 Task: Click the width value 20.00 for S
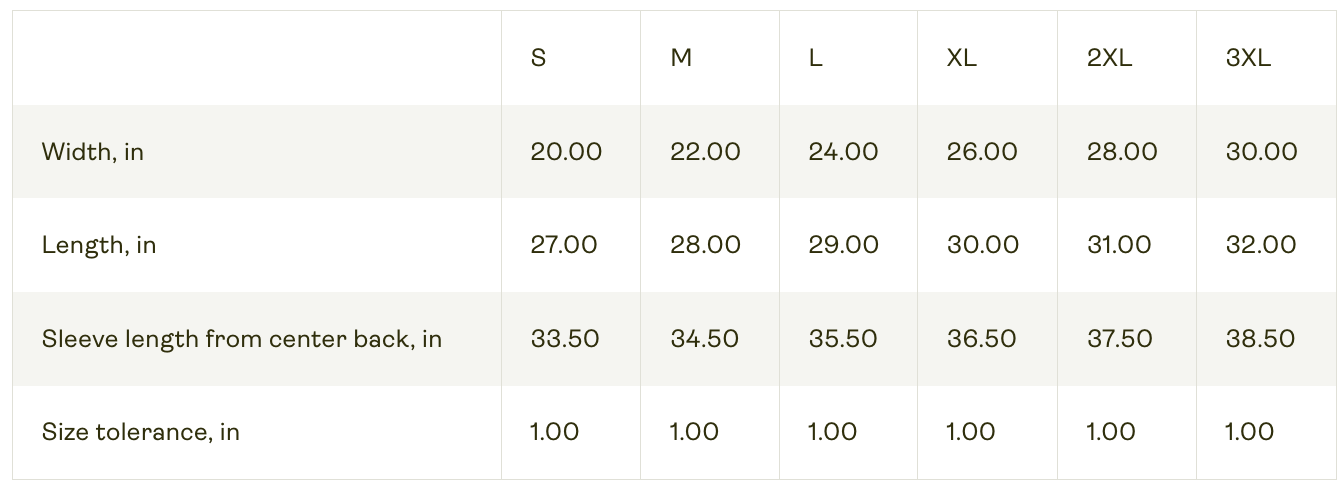[x=566, y=152]
